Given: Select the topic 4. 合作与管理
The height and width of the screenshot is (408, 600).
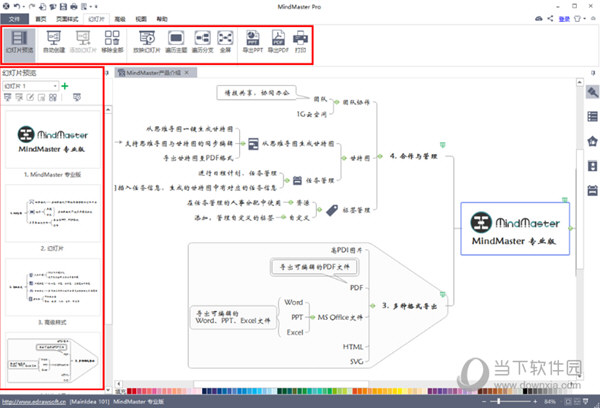Looking at the screenshot, I should pyautogui.click(x=413, y=156).
